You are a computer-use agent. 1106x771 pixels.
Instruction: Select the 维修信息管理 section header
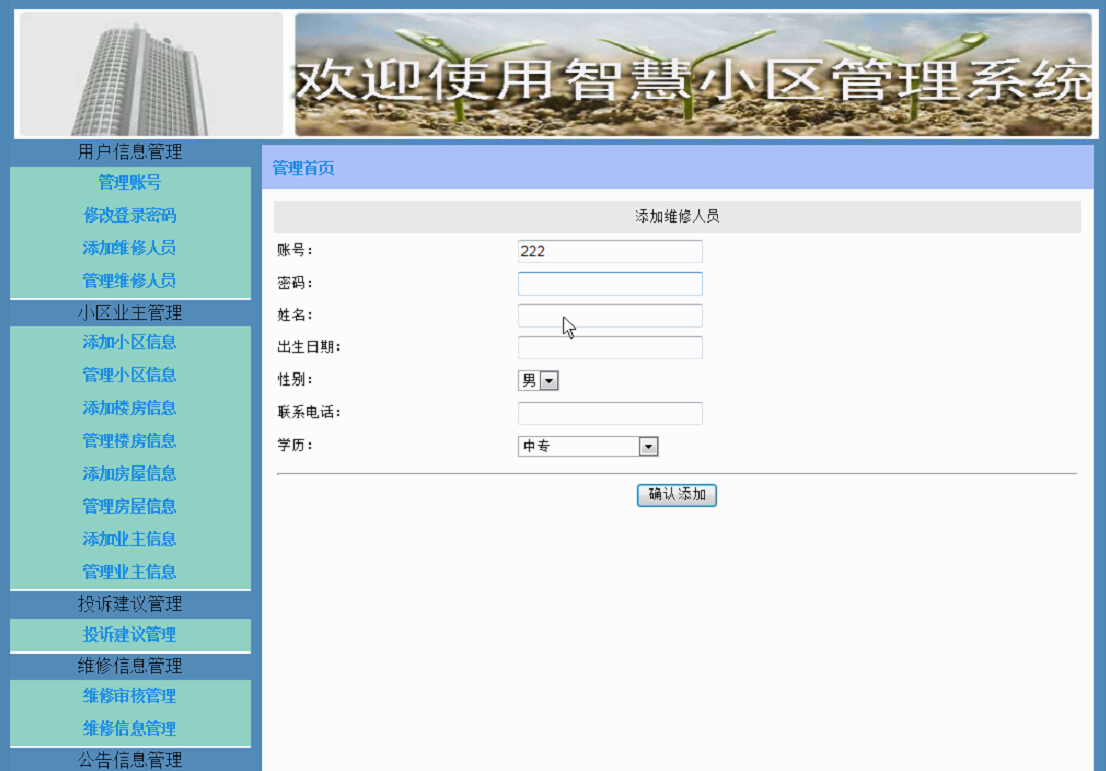[x=130, y=665]
